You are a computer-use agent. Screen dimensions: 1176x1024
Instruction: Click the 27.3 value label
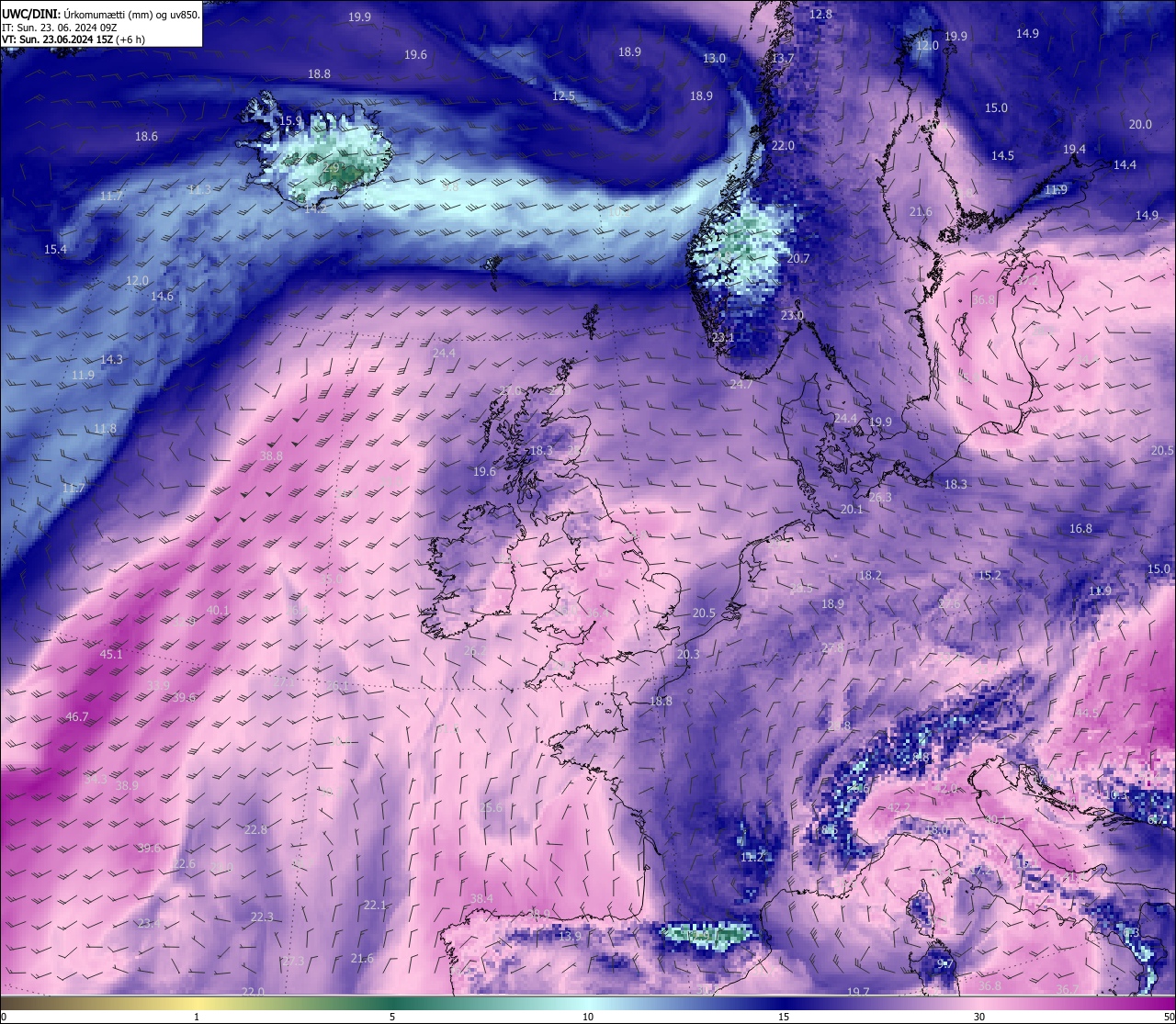click(293, 962)
